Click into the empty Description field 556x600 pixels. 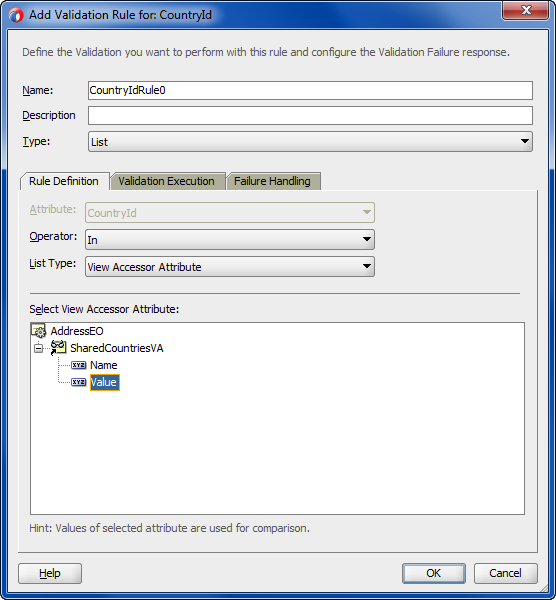(x=310, y=115)
